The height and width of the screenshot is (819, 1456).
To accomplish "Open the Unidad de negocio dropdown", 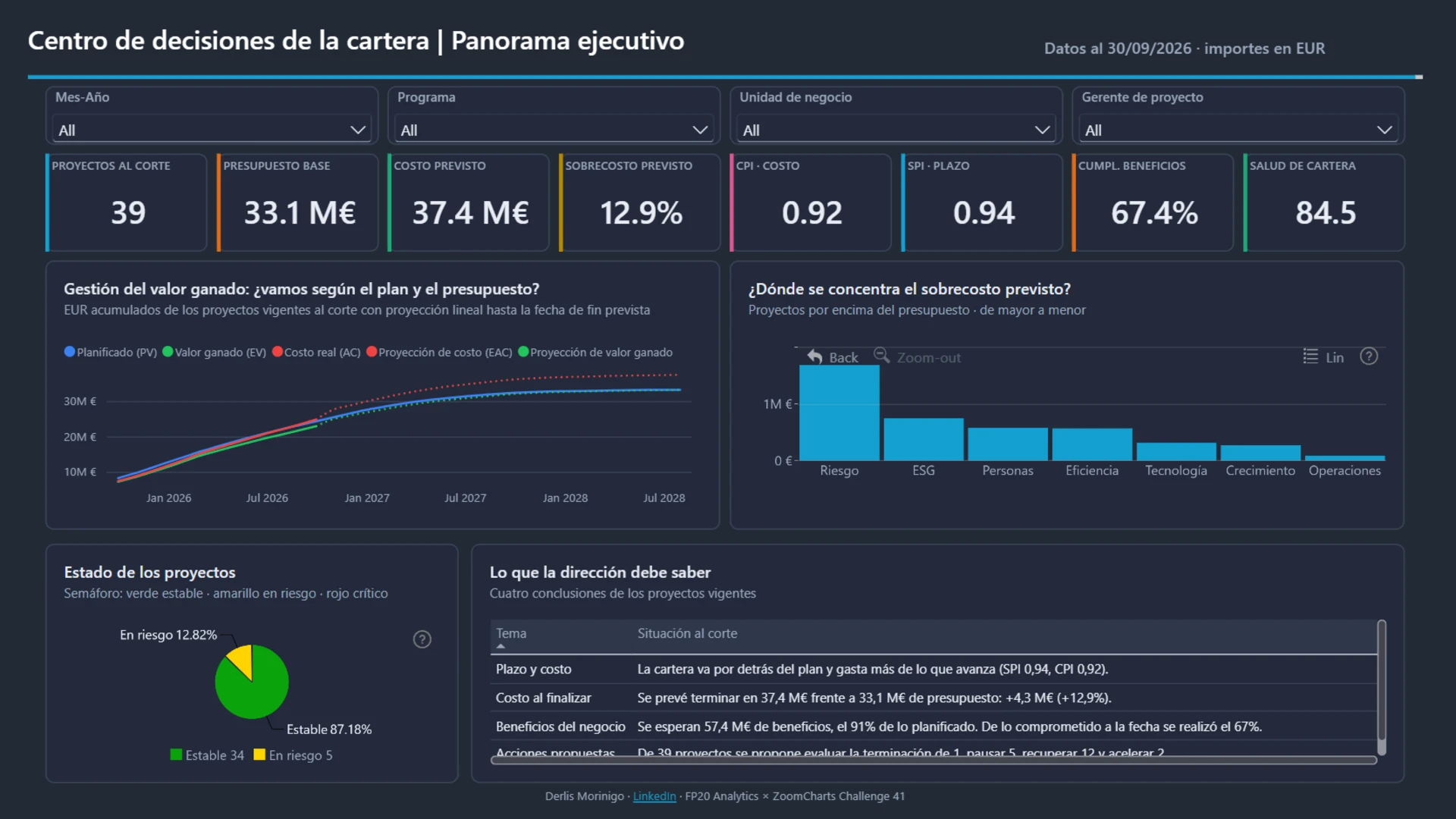I will point(896,130).
